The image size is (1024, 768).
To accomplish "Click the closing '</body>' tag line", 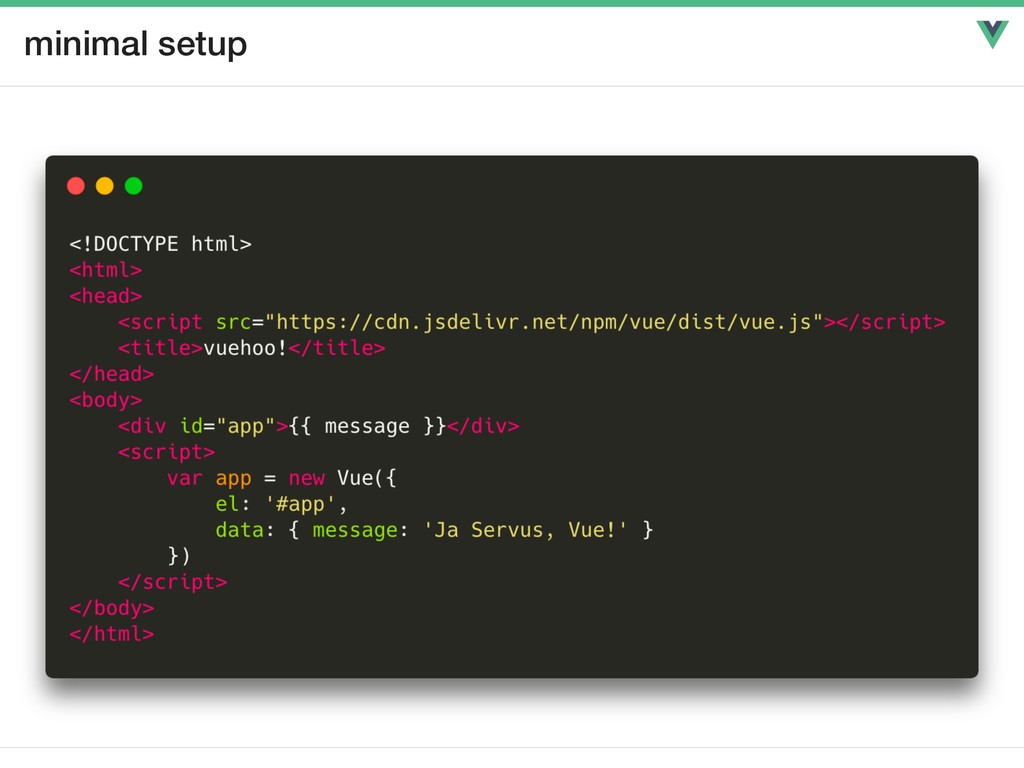I will (112, 609).
